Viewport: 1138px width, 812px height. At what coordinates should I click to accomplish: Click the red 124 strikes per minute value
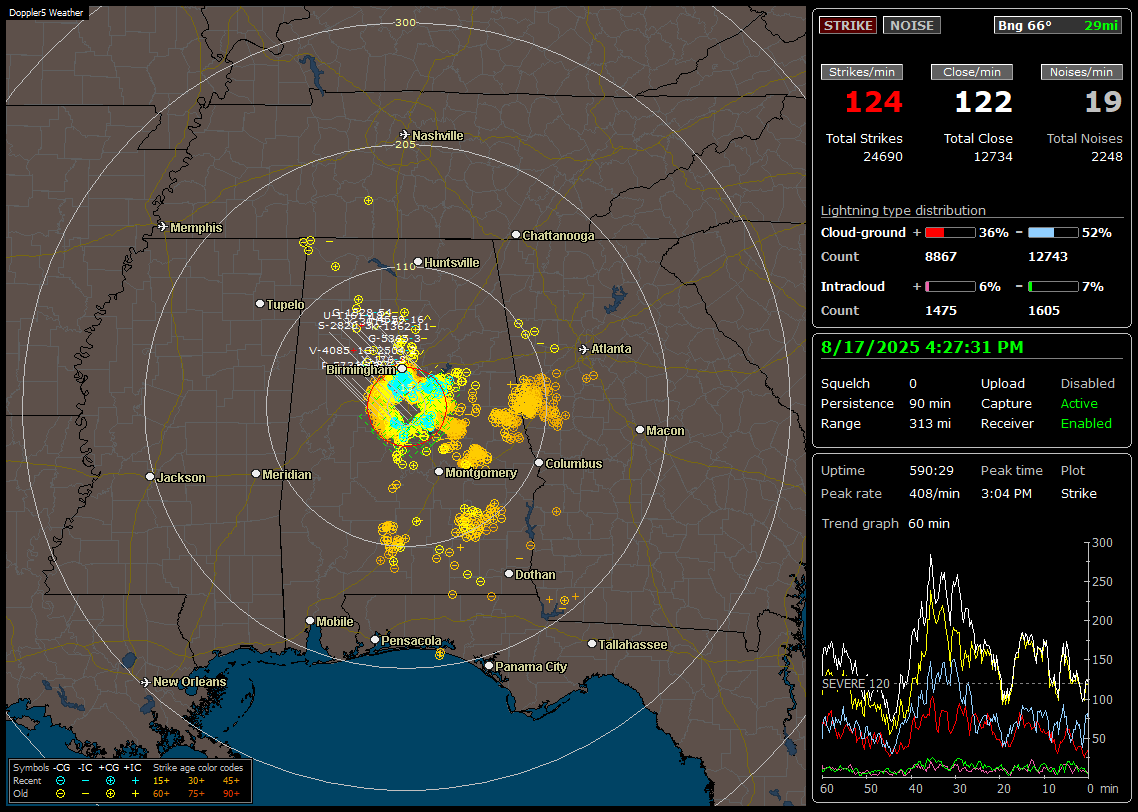coord(874,102)
